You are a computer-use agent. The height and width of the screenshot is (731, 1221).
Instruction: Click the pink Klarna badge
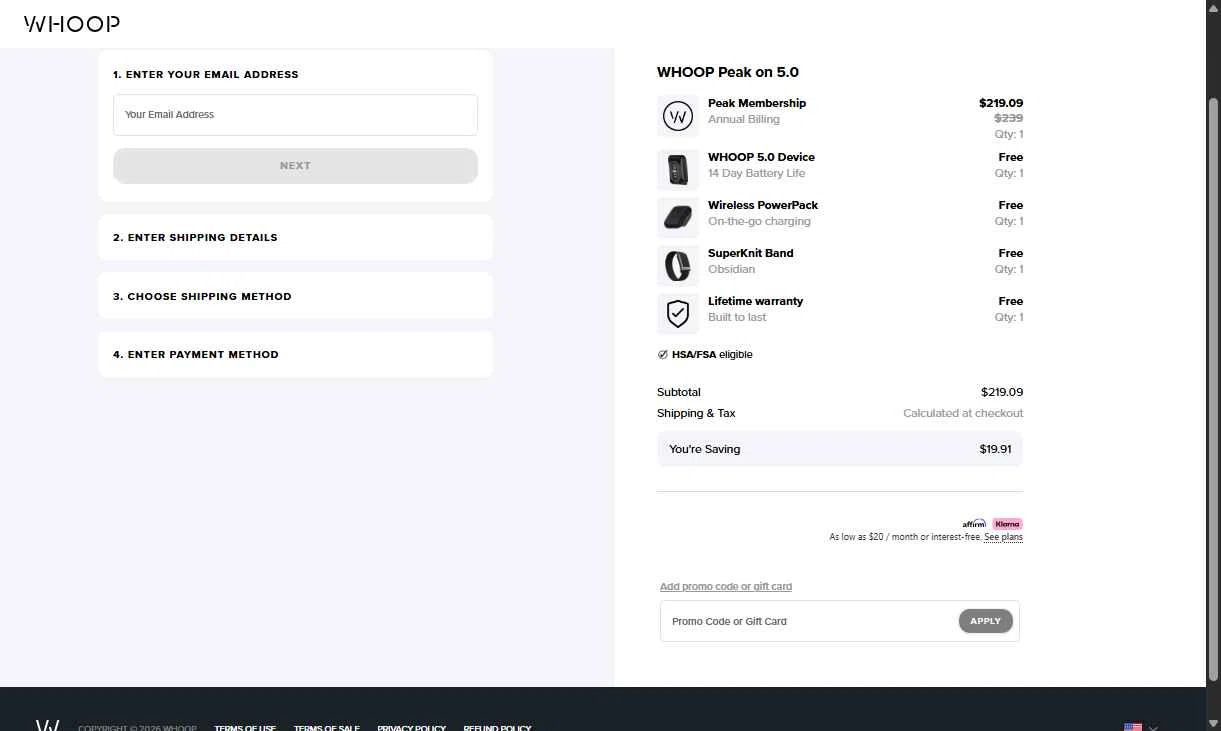pyautogui.click(x=1007, y=524)
